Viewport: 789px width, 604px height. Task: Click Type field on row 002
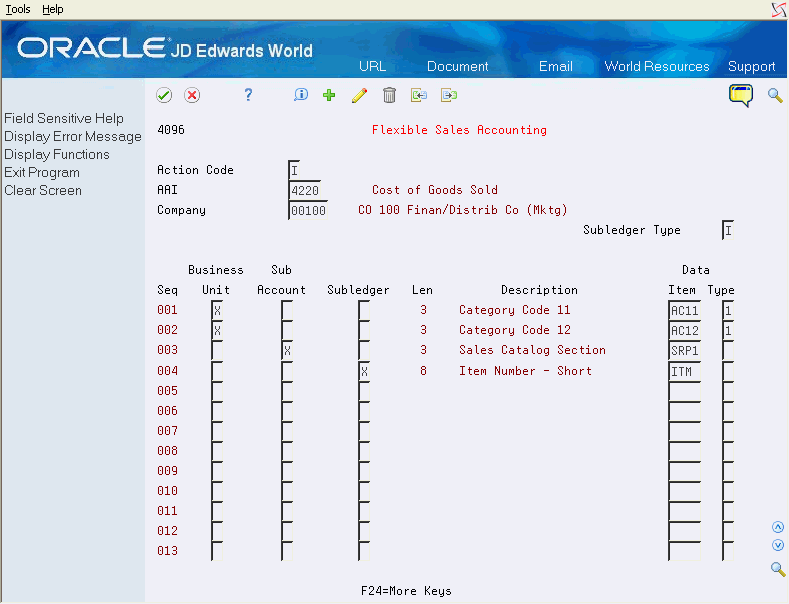click(x=728, y=330)
